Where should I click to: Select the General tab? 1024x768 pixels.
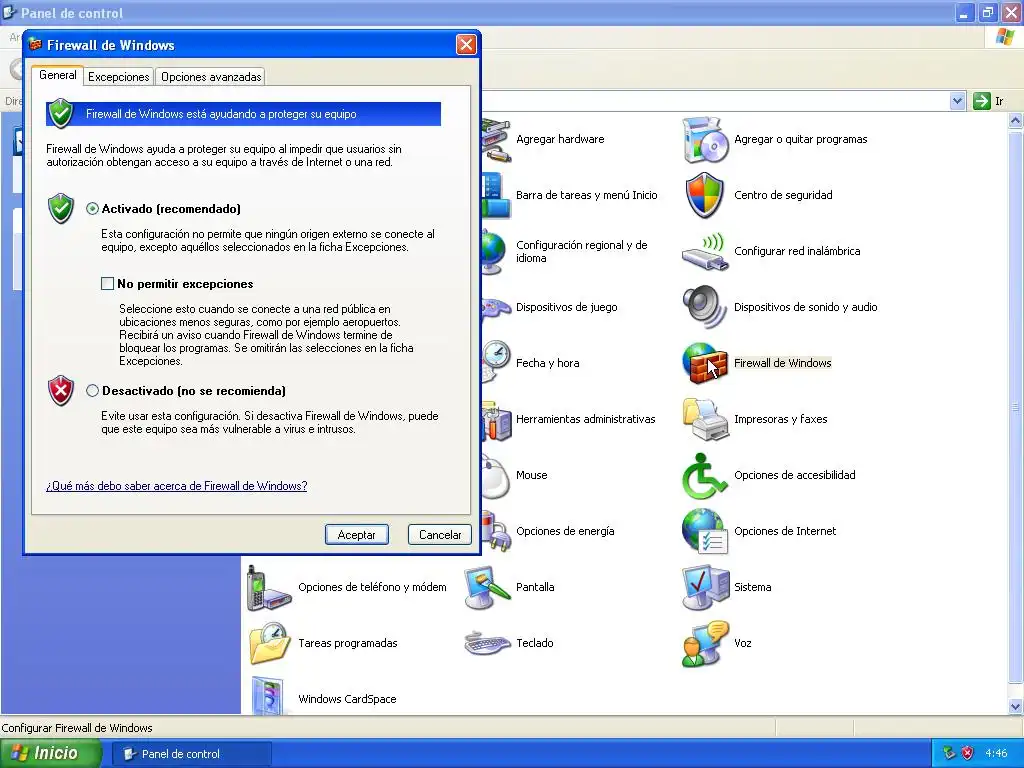click(x=57, y=75)
